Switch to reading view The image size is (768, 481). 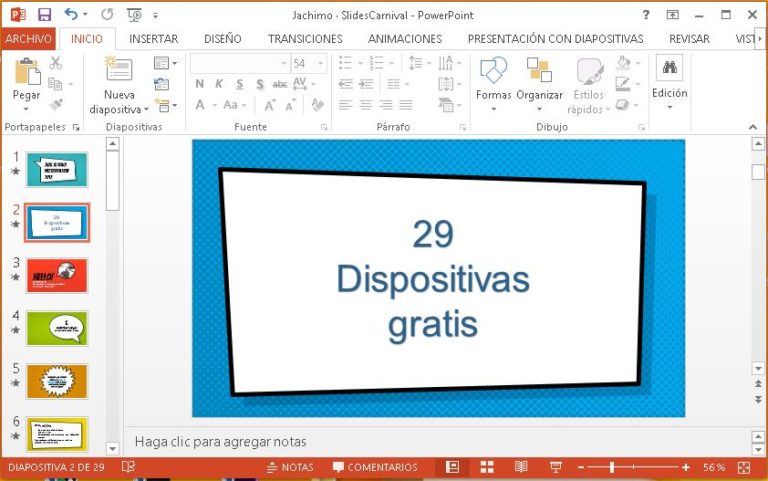click(x=521, y=467)
